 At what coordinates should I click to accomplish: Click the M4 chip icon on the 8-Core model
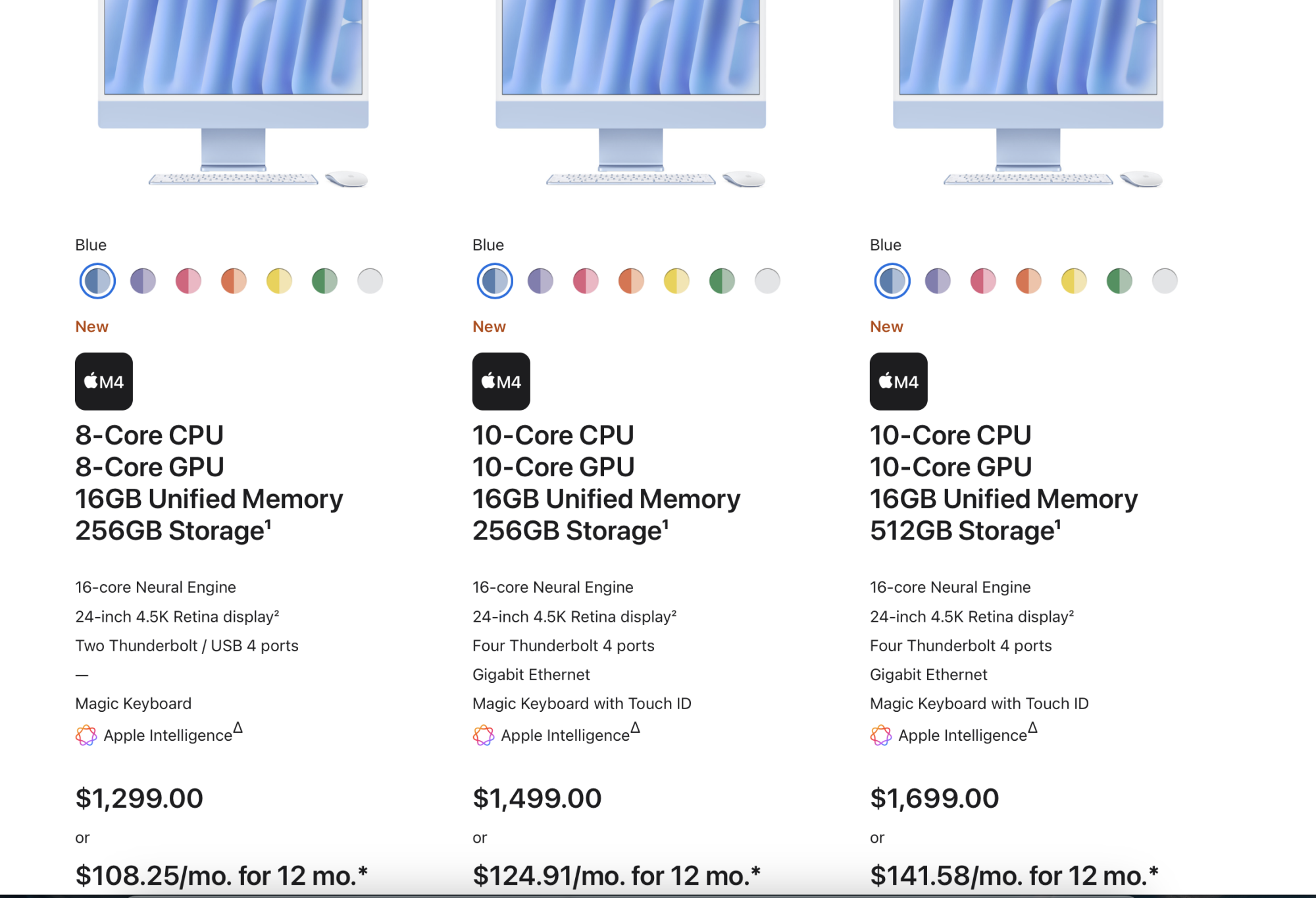click(104, 382)
